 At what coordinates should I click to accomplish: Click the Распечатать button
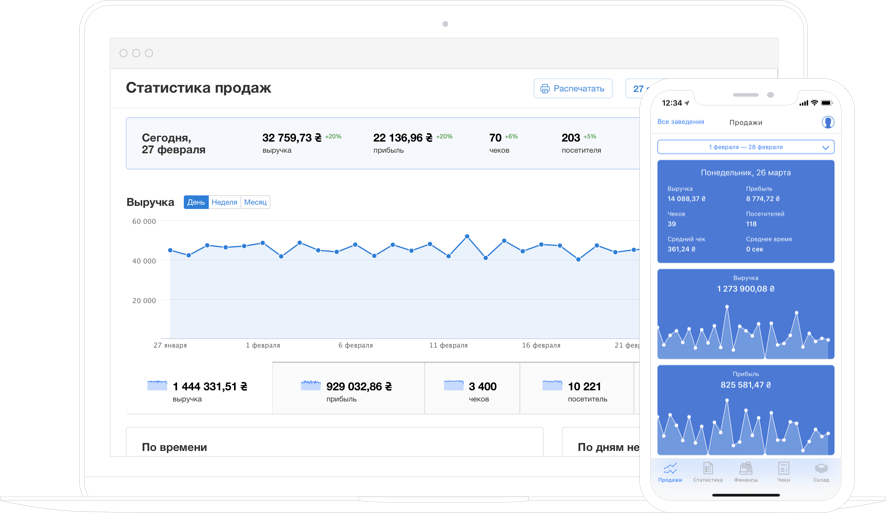[x=573, y=88]
